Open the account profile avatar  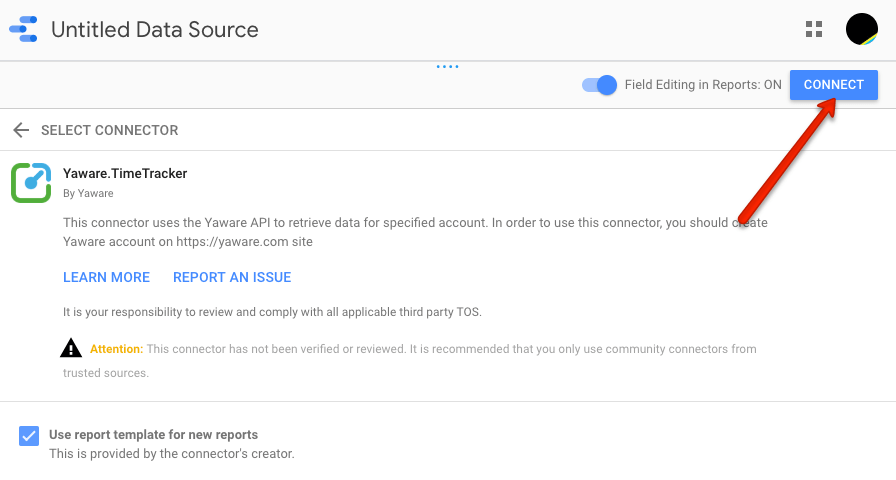tap(862, 29)
